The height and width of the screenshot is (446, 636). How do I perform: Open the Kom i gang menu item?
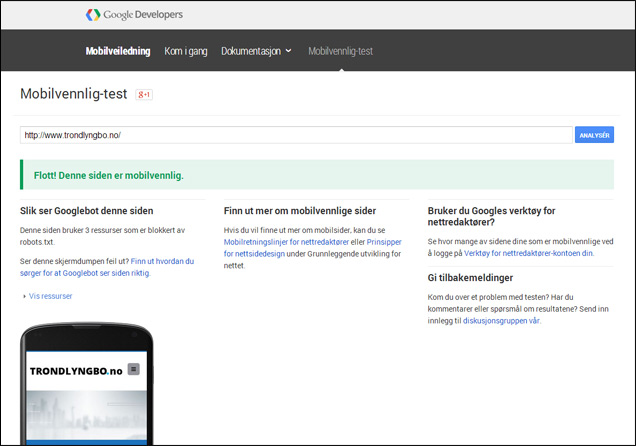point(186,51)
